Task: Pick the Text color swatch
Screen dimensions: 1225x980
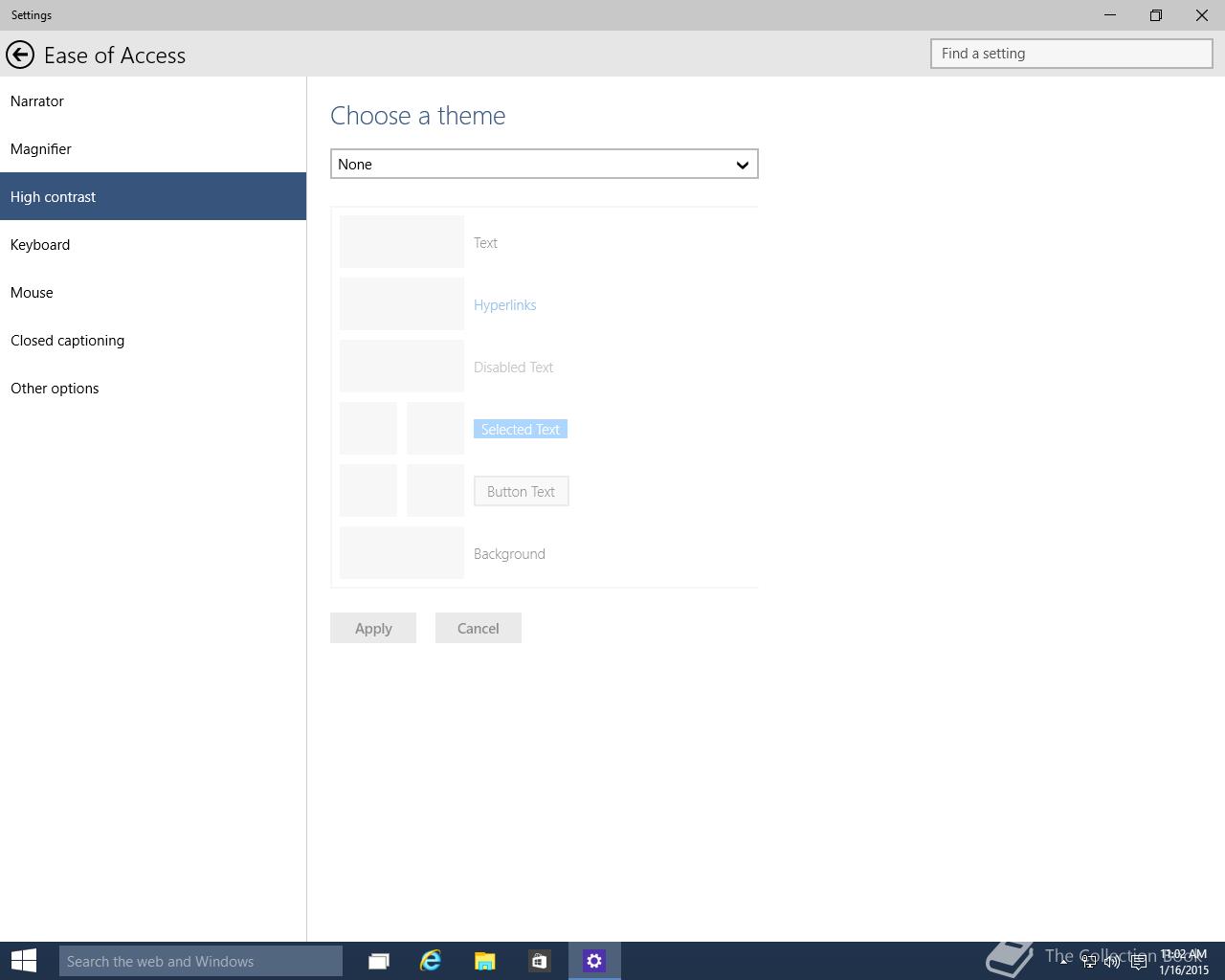Action: [402, 241]
